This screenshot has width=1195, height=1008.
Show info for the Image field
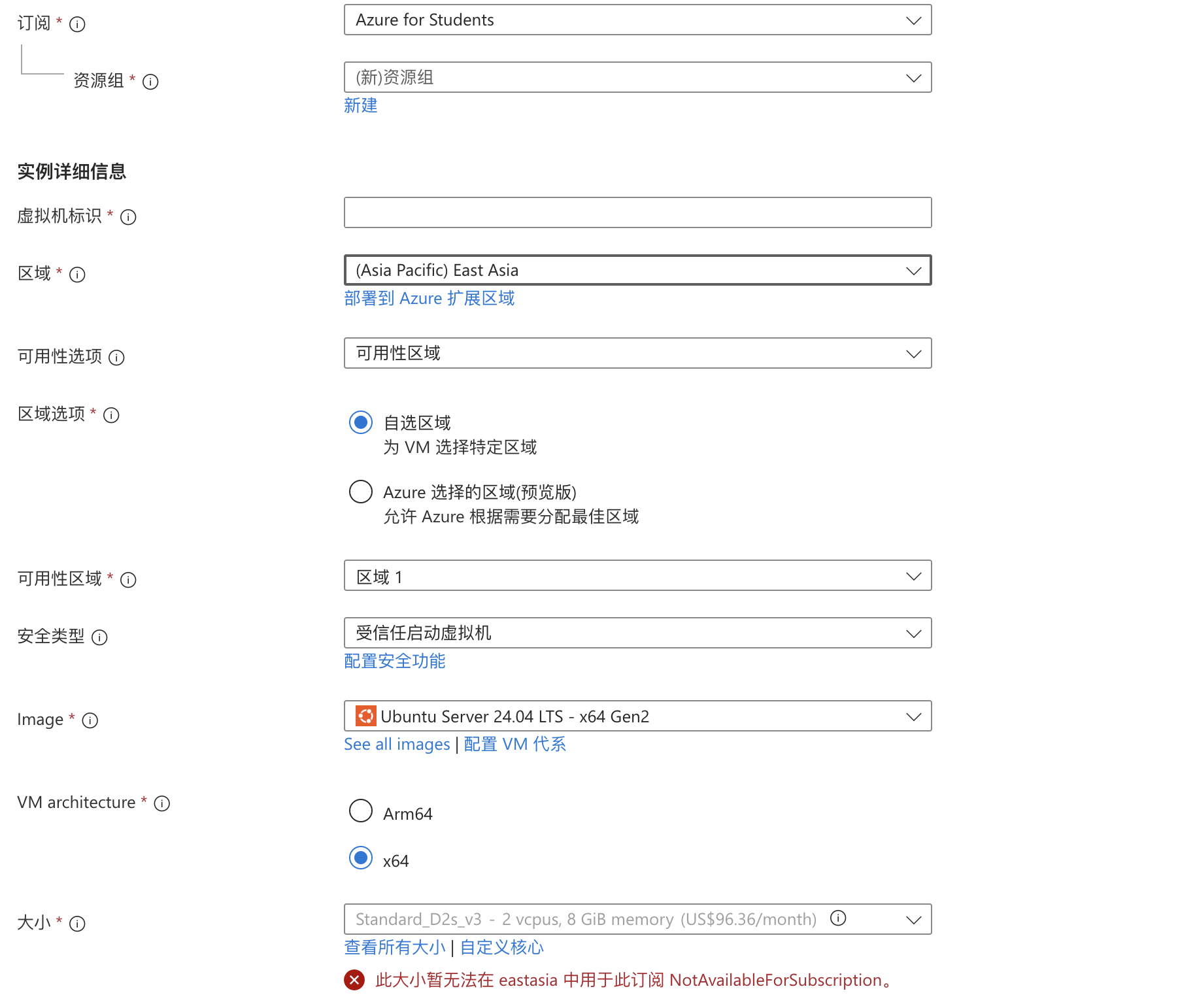[90, 720]
